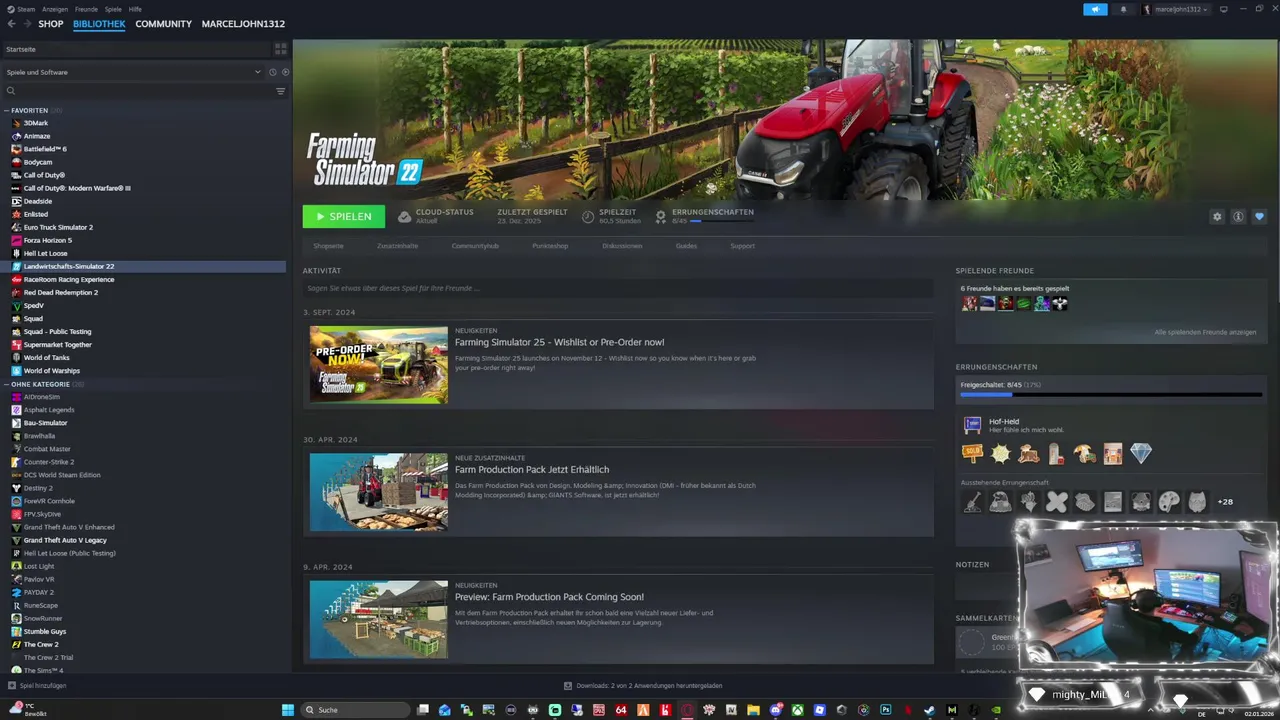Toggle grid collections view beside Startseite
1280x720 pixels.
282,48
